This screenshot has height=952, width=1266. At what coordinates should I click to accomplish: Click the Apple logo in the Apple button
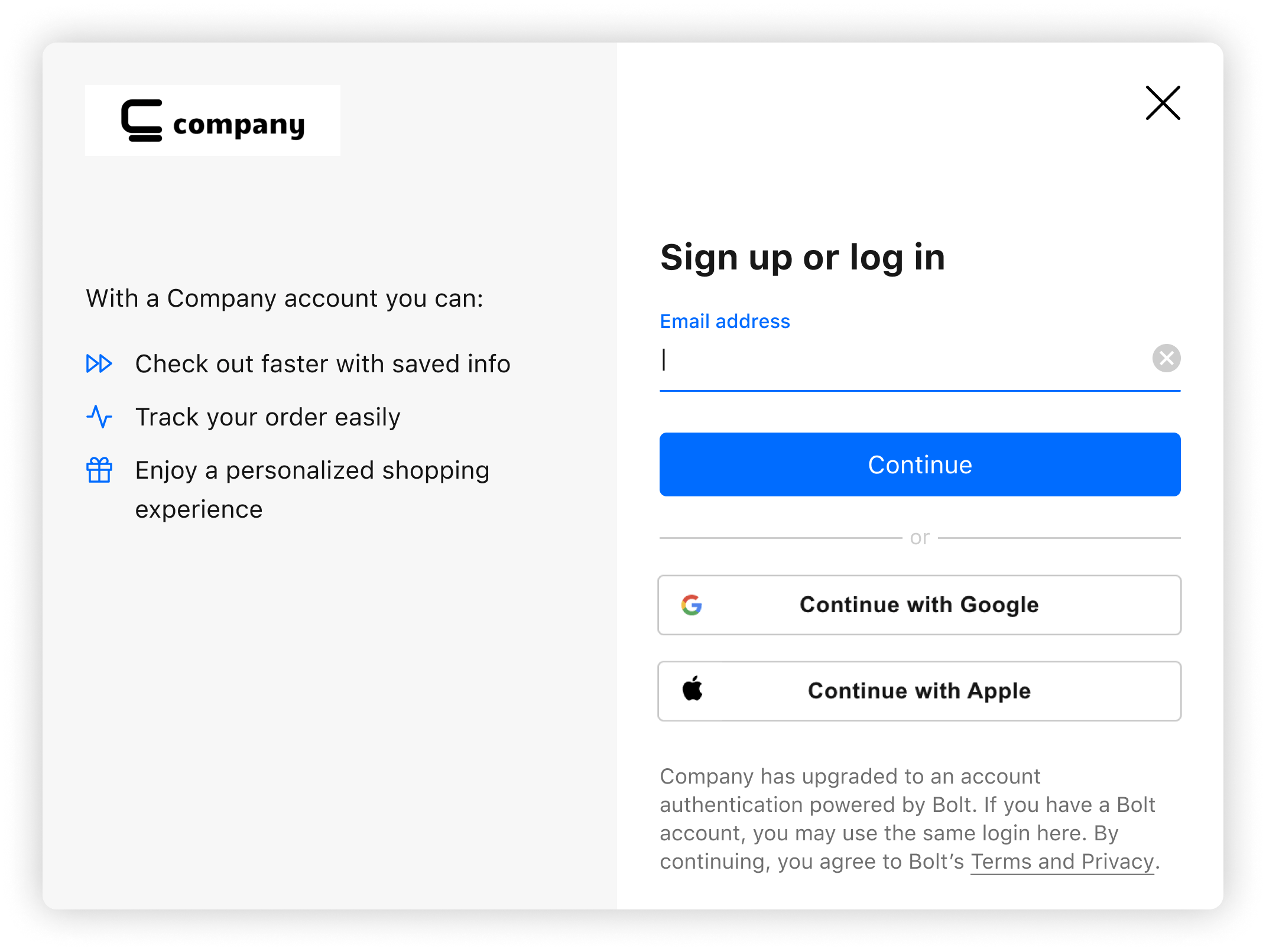pyautogui.click(x=693, y=691)
